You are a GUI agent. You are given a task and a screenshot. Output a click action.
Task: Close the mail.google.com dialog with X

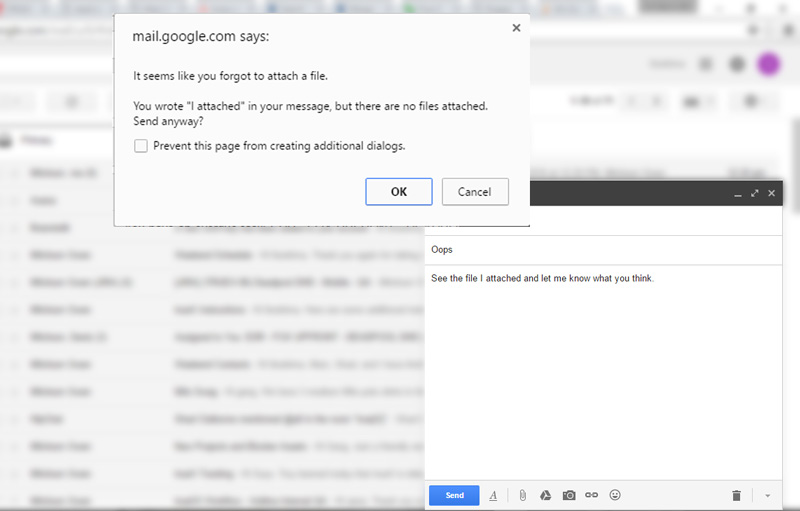coord(516,28)
